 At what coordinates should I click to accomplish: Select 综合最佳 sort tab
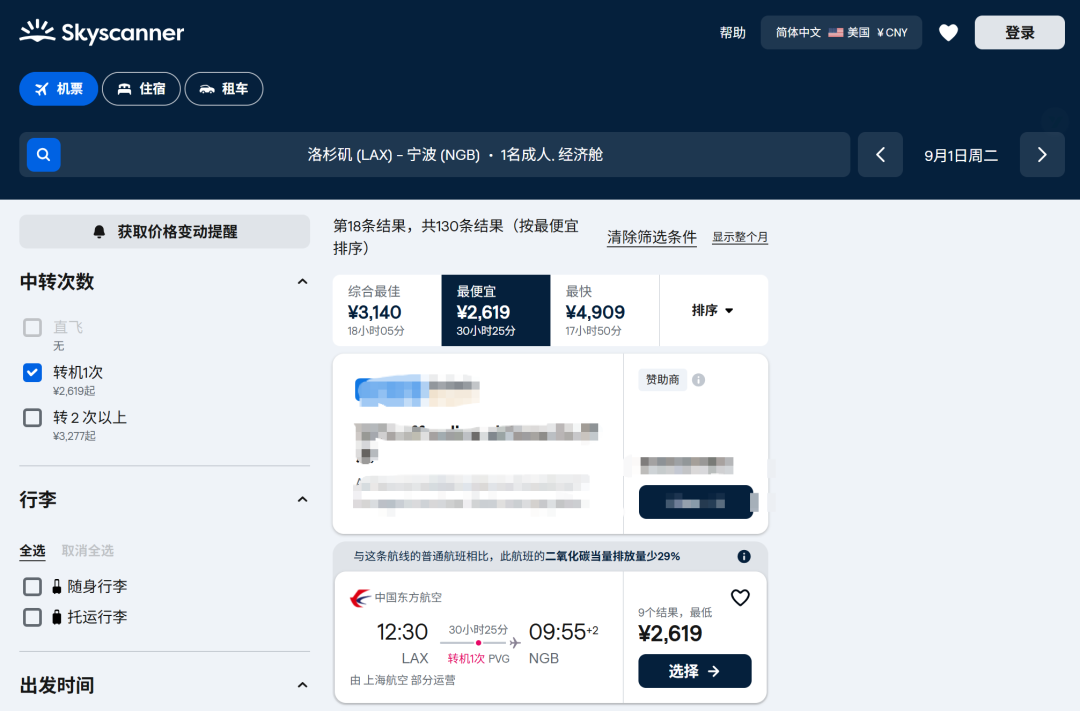(x=387, y=310)
